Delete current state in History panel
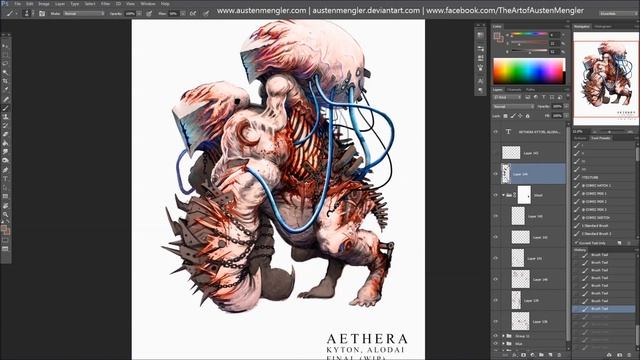The width and height of the screenshot is (640, 360). click(629, 355)
